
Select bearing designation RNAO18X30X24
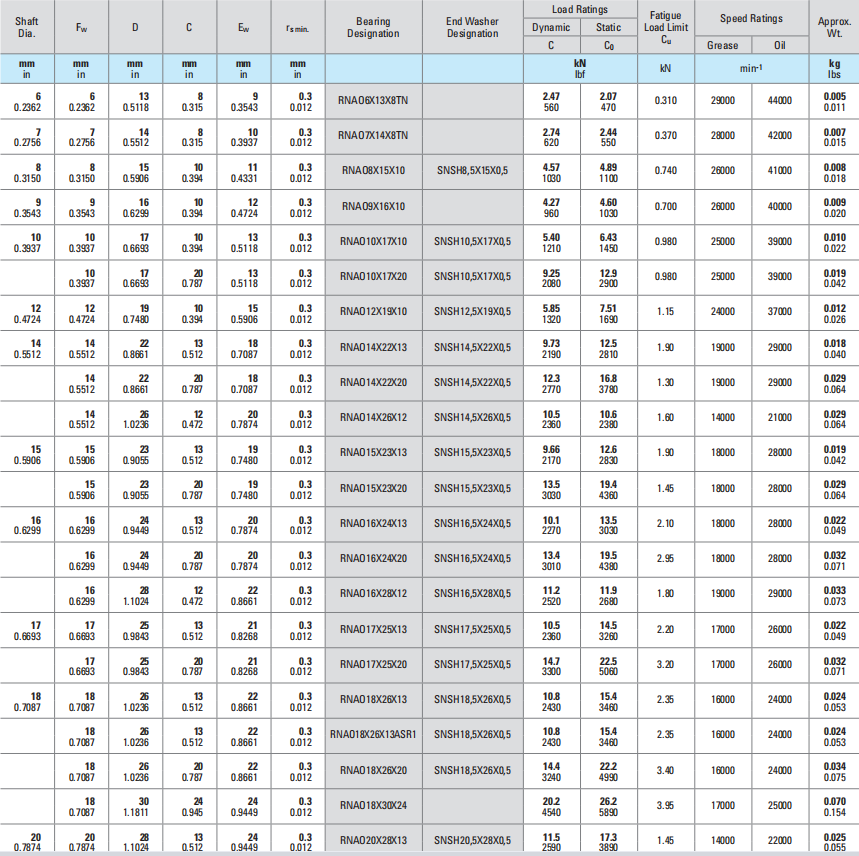click(373, 804)
